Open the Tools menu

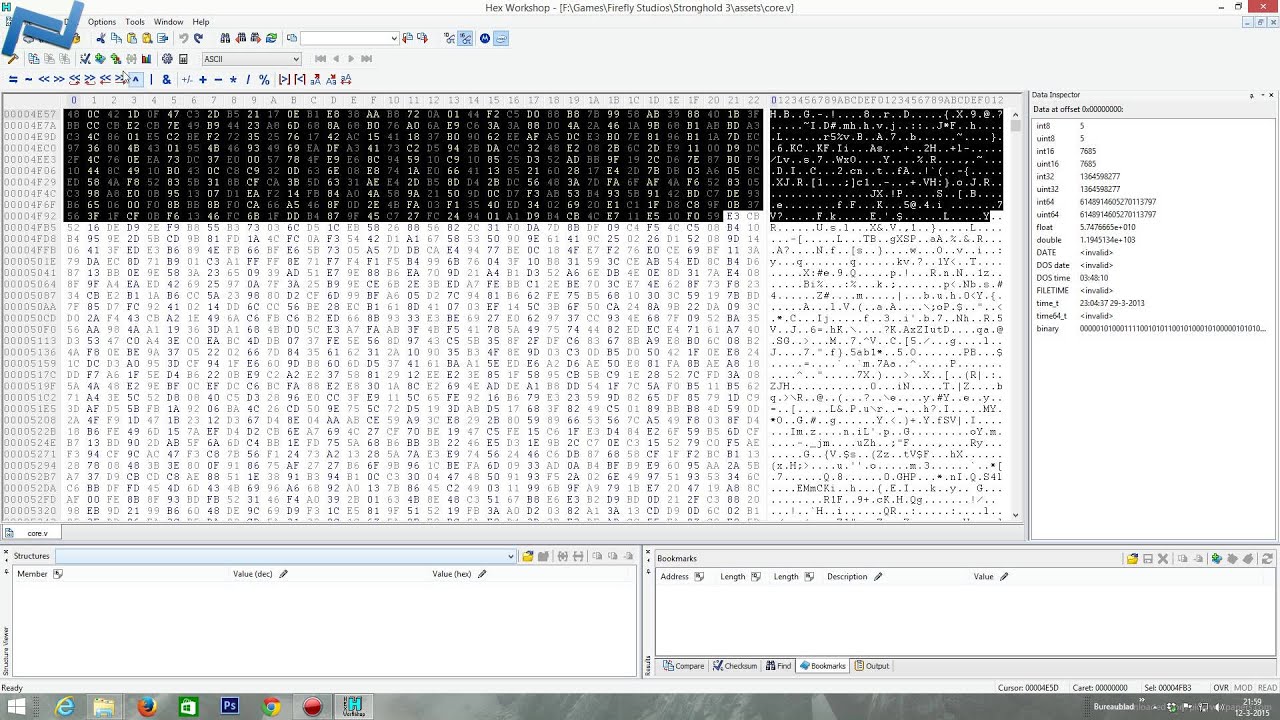[134, 21]
